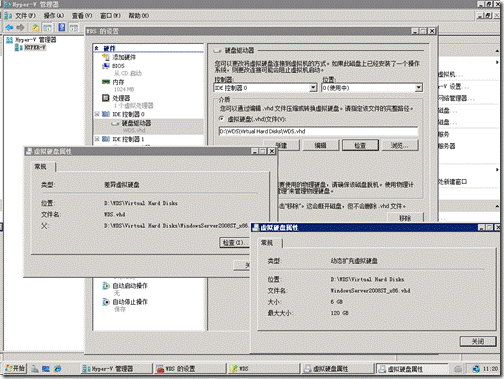This screenshot has width=504, height=379.
Task: Select 自动停止操作 setting
Action: coord(130,302)
